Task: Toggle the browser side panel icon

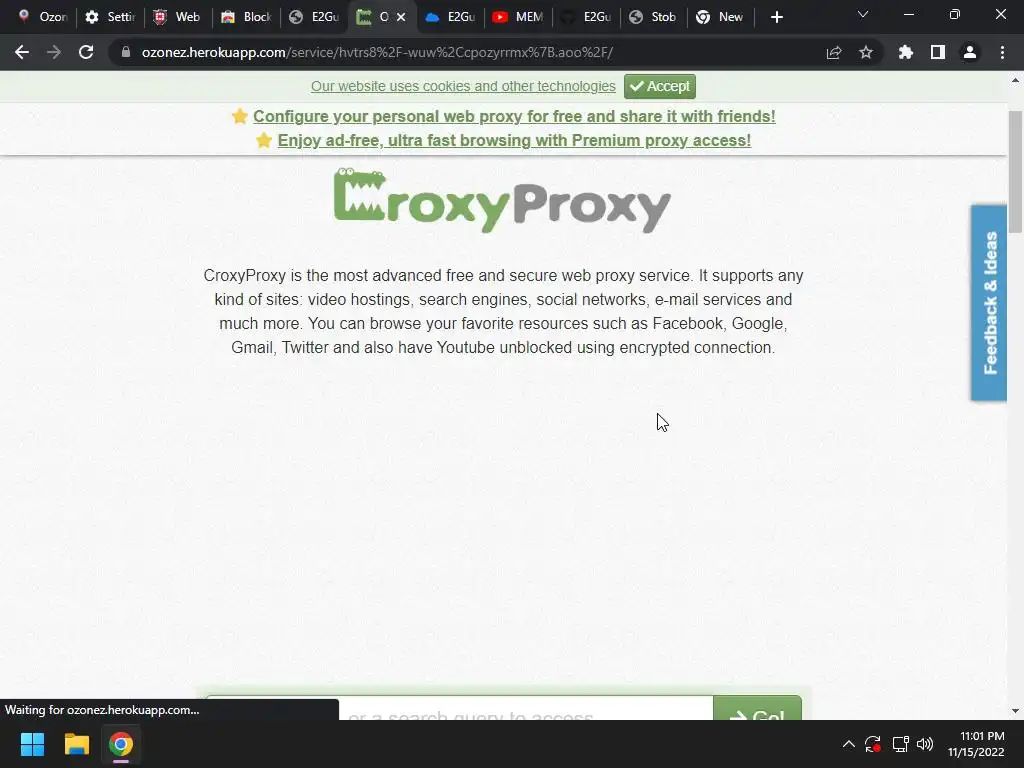Action: [x=937, y=52]
